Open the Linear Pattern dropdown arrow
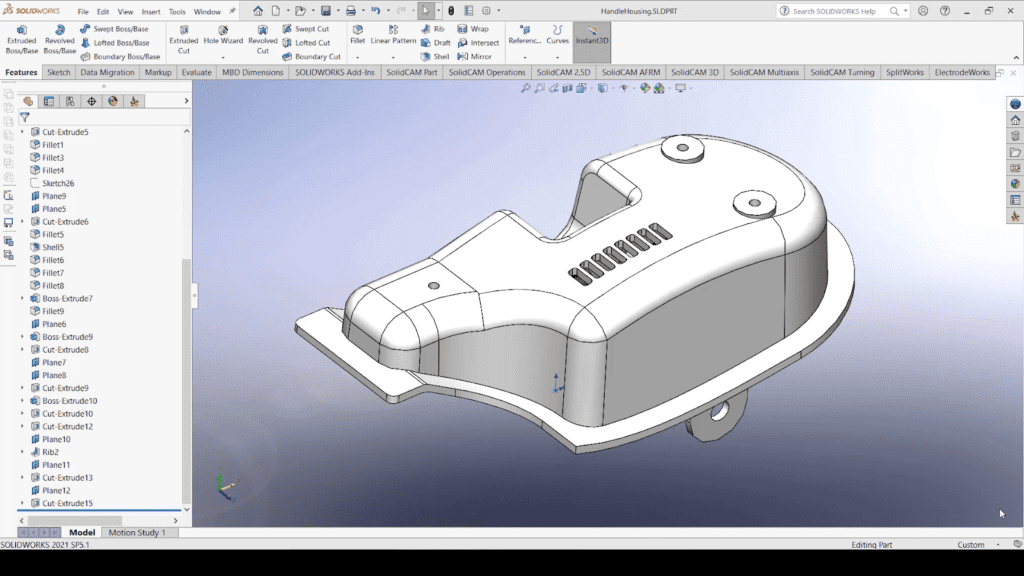 click(393, 57)
